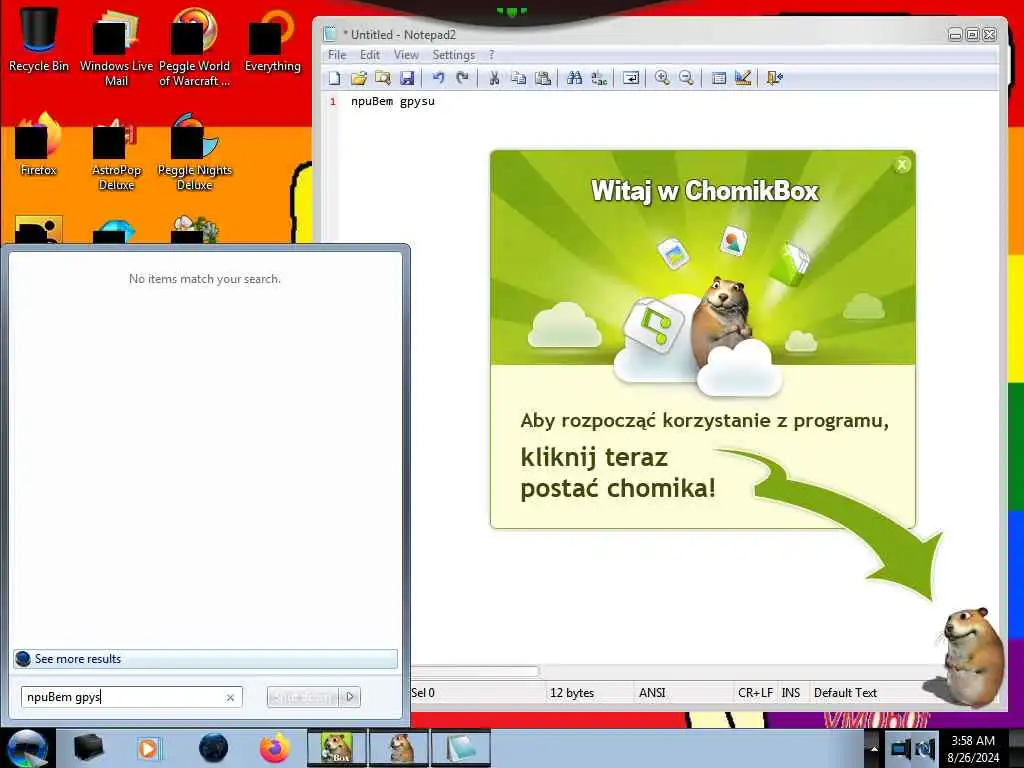Screen dimensions: 1024x768
Task: Open the media player taskbar icon
Action: (149, 748)
